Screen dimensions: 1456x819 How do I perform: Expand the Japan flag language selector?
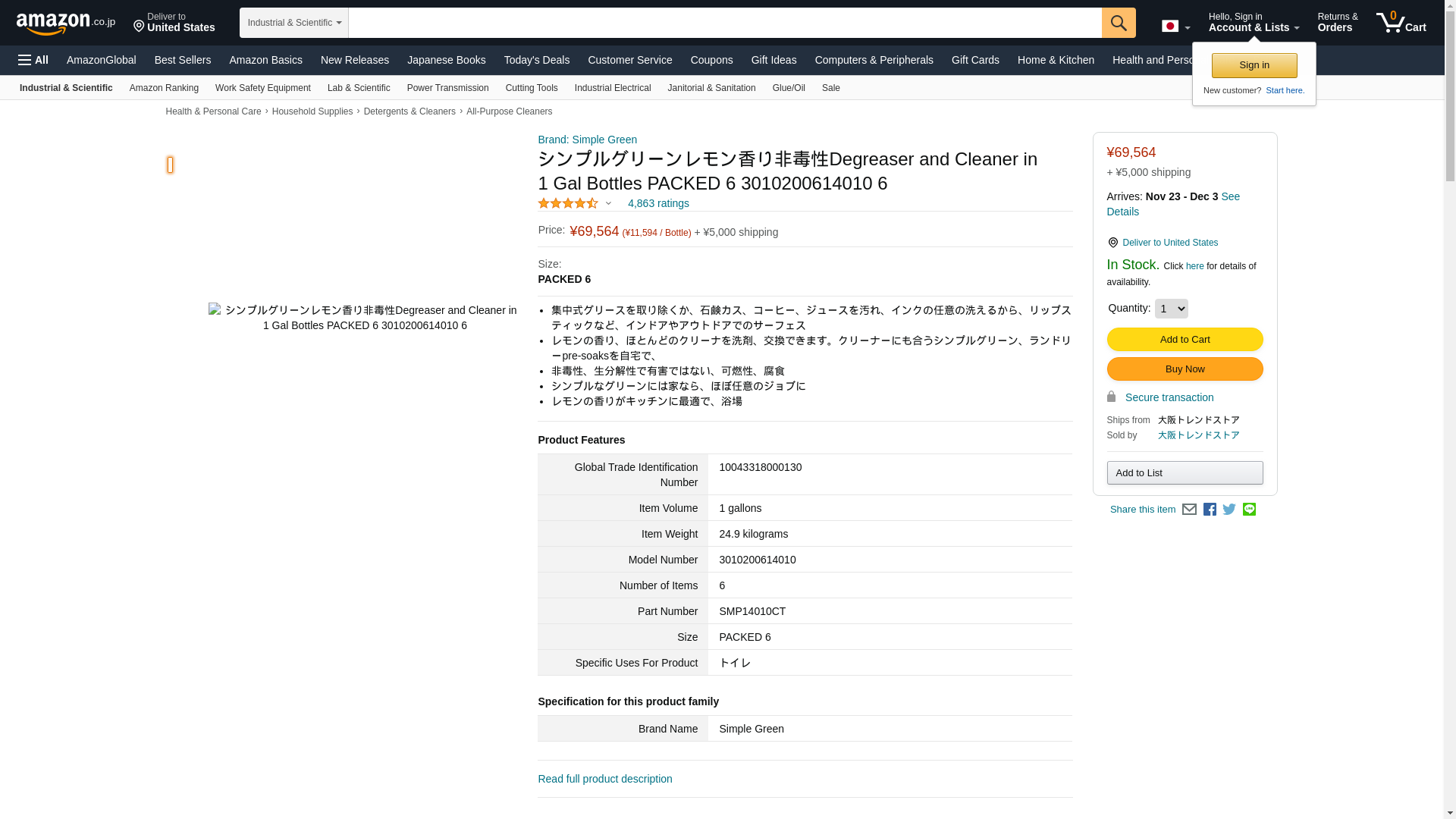point(1175,27)
